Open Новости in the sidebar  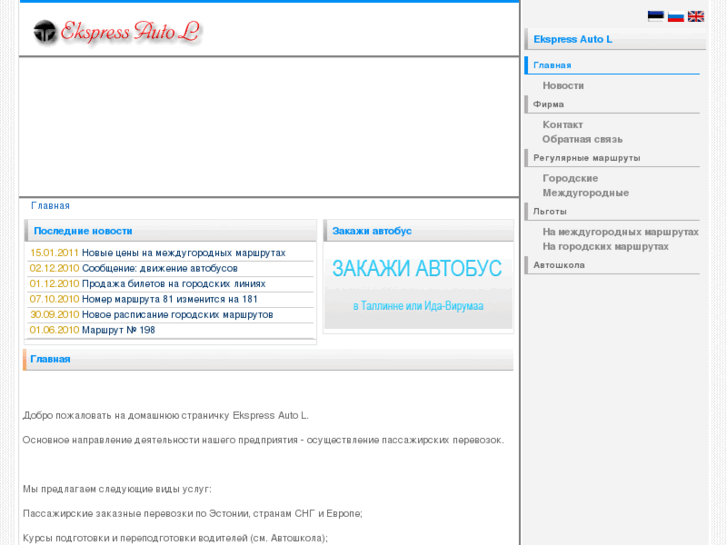pyautogui.click(x=563, y=86)
